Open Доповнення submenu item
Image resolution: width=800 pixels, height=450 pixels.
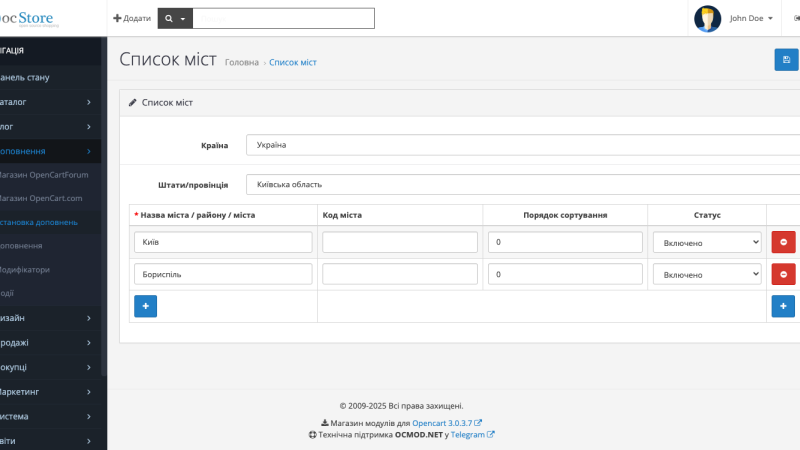51,246
